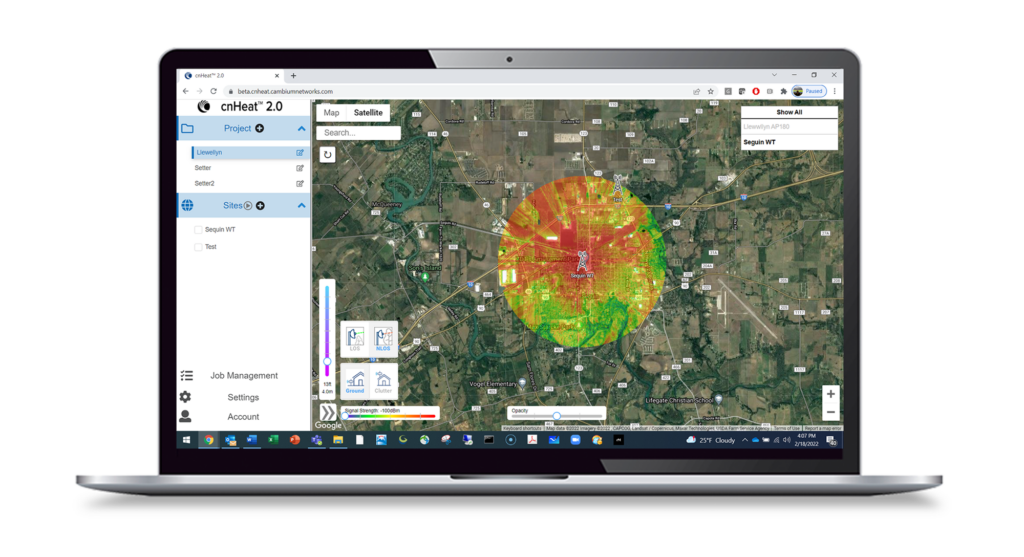Click the Show All button
1024x557 pixels.
tap(789, 113)
